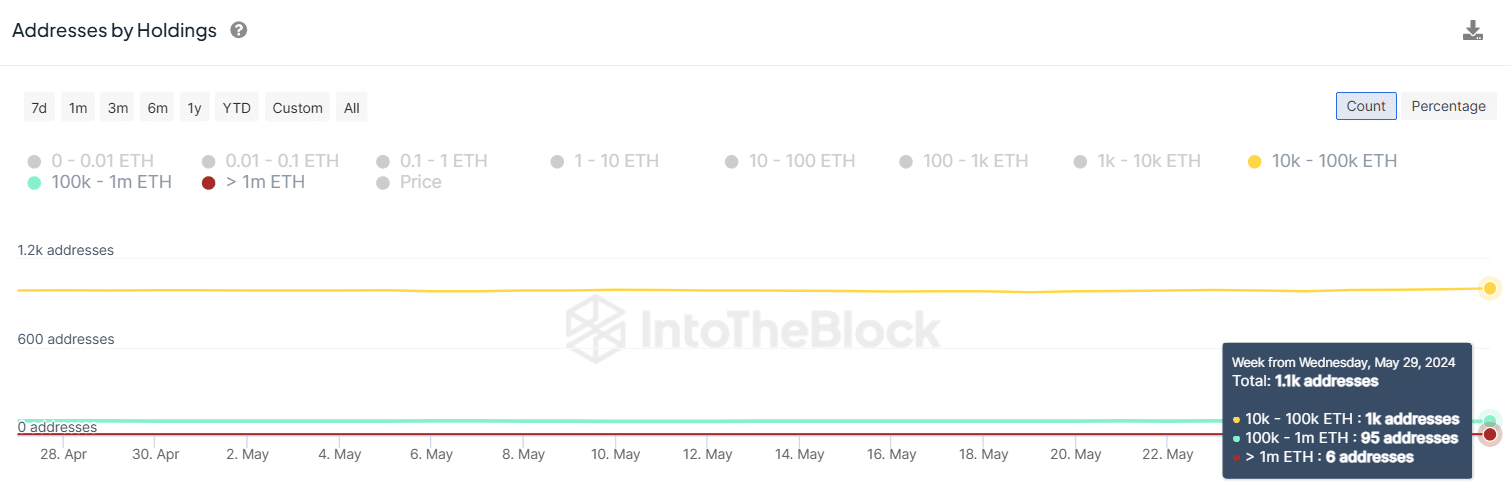Screen dimensions: 1511x488
Task: Show the Price series on chart
Action: [409, 182]
